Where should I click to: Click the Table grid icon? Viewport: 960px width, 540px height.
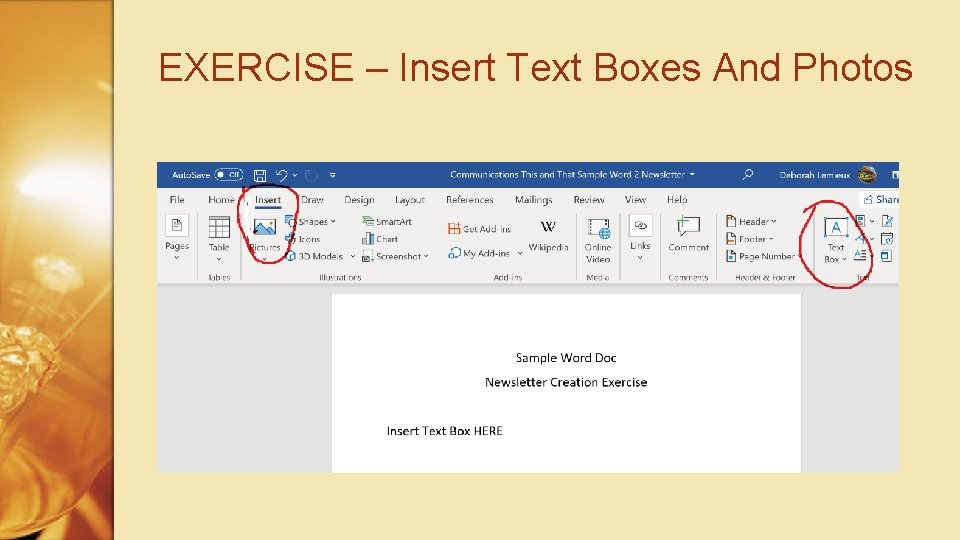(x=219, y=227)
